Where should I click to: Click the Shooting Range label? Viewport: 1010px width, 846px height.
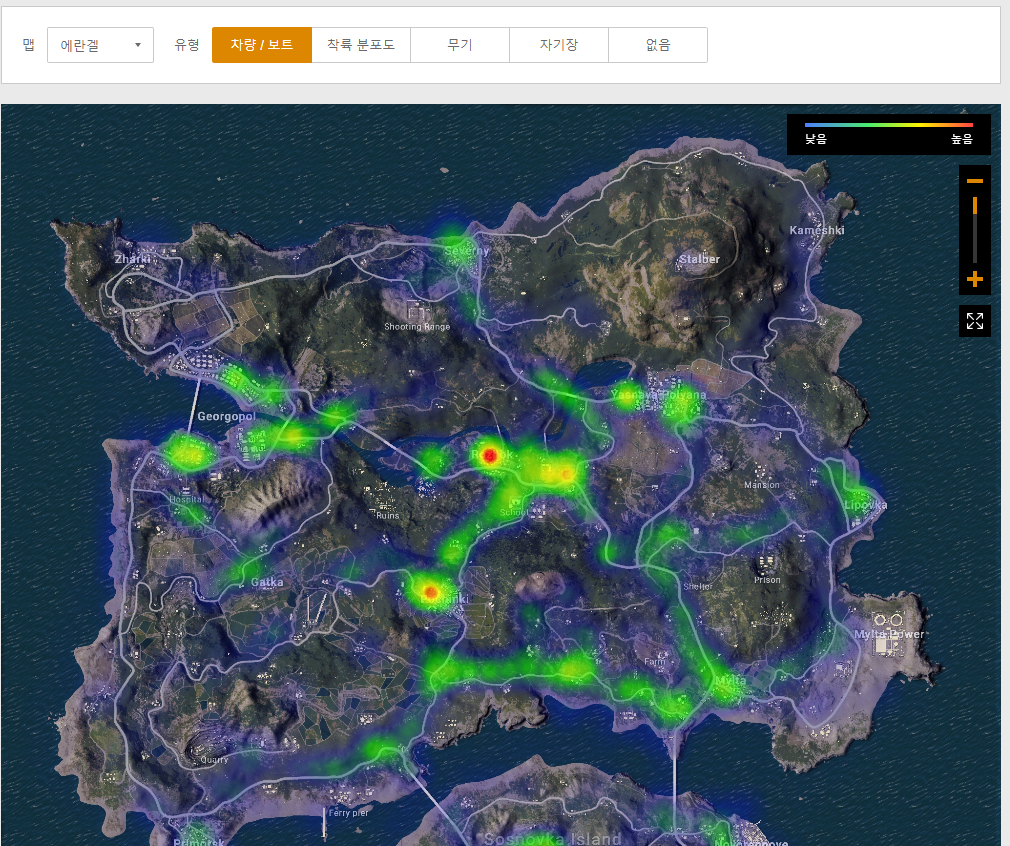point(417,327)
